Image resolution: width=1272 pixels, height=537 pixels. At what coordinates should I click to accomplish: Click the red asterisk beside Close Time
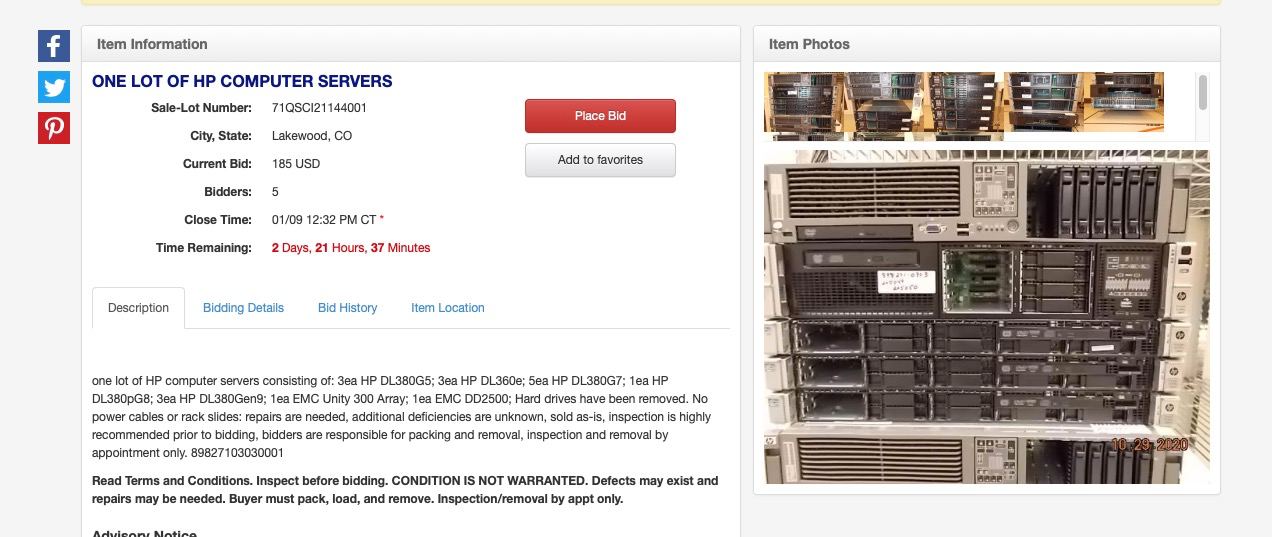tap(381, 220)
